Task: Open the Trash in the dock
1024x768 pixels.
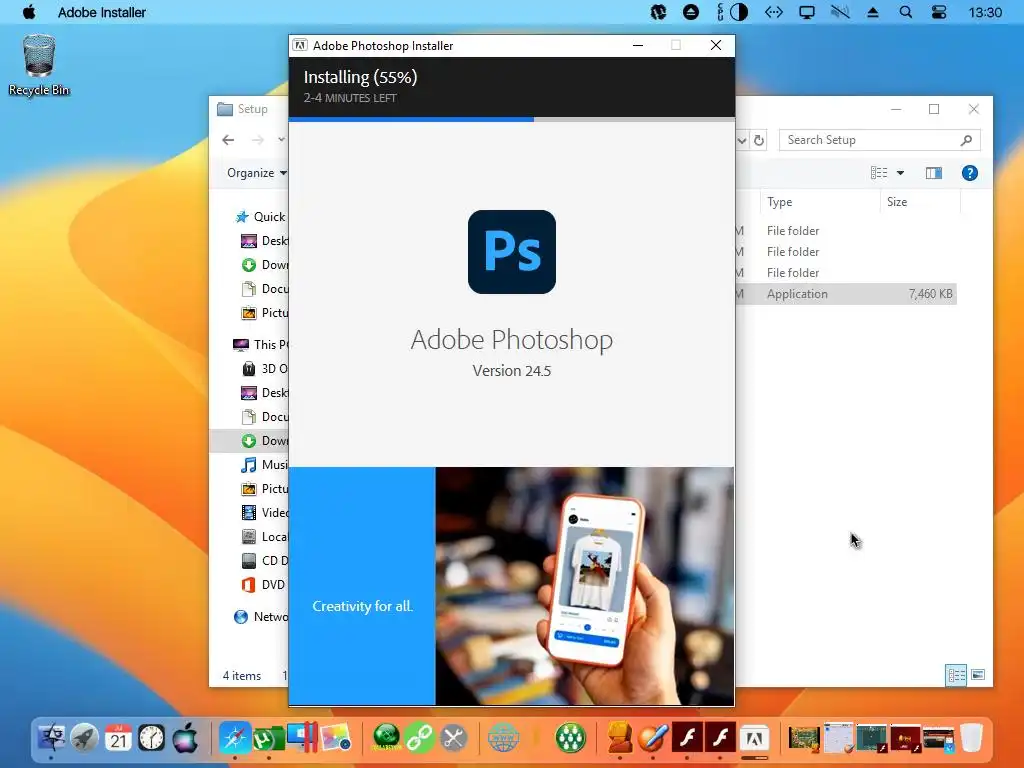Action: click(971, 738)
